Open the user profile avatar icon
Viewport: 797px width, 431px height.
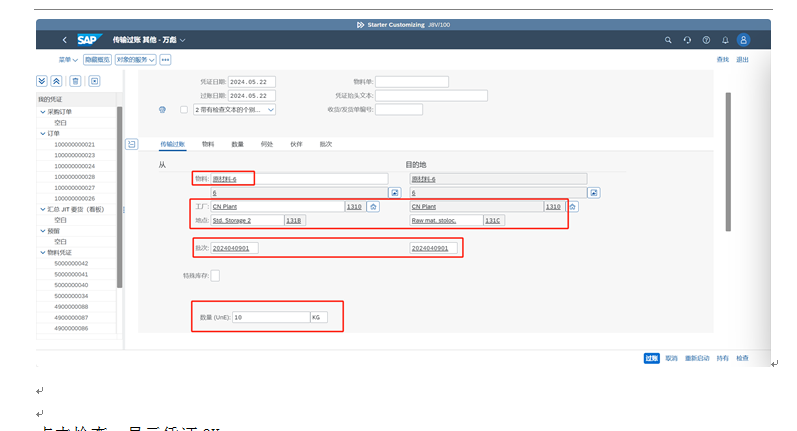(743, 40)
